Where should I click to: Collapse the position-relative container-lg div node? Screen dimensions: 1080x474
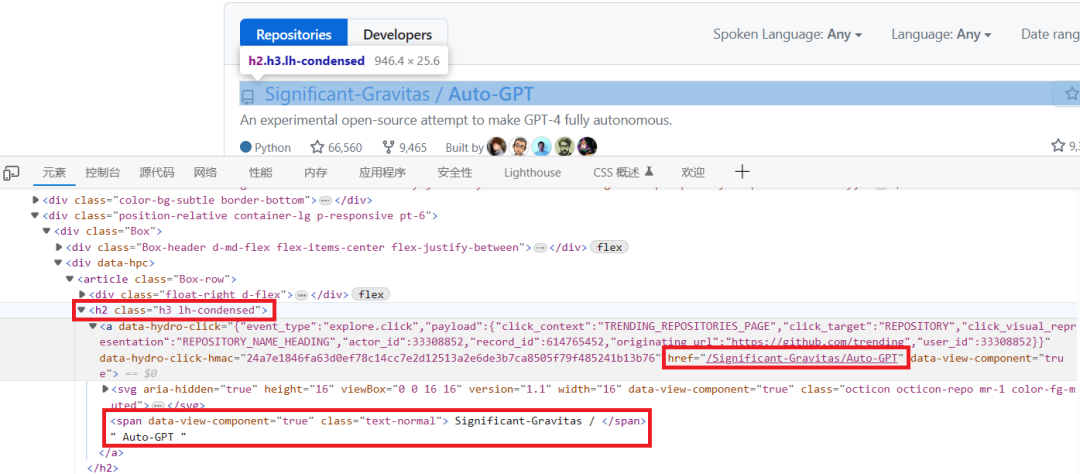click(37, 216)
